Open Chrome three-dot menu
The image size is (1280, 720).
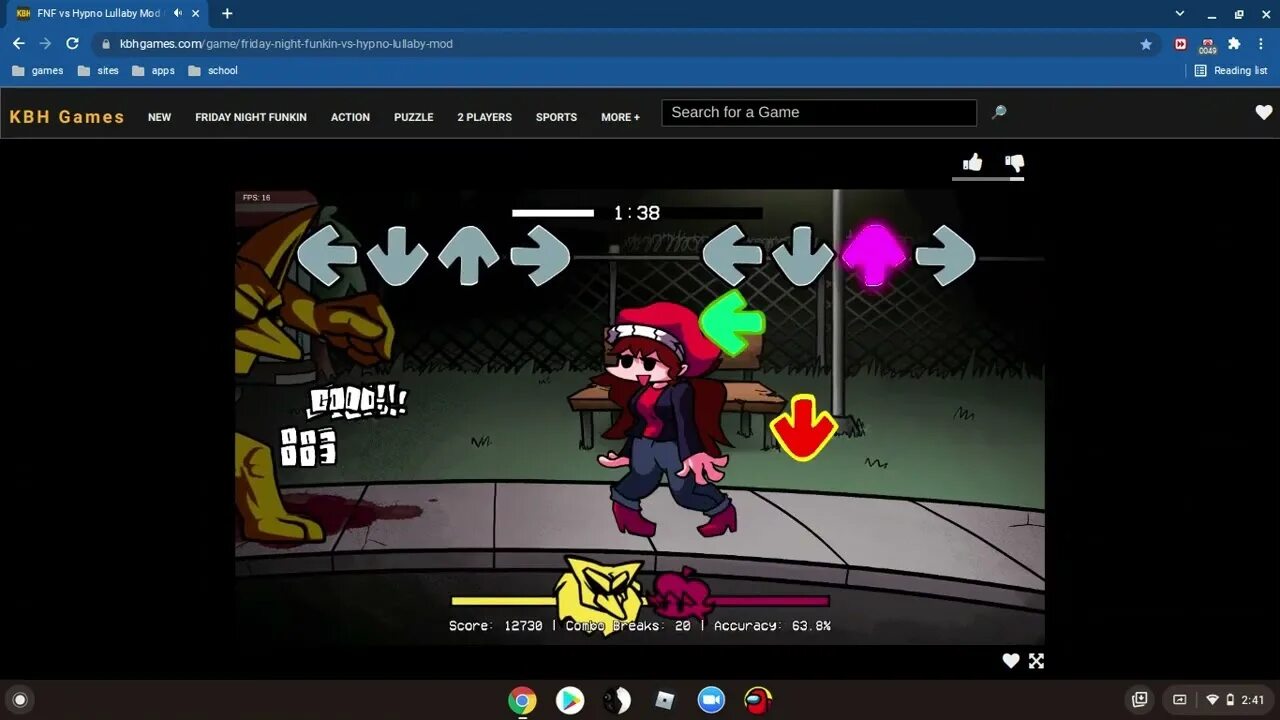[x=1262, y=44]
